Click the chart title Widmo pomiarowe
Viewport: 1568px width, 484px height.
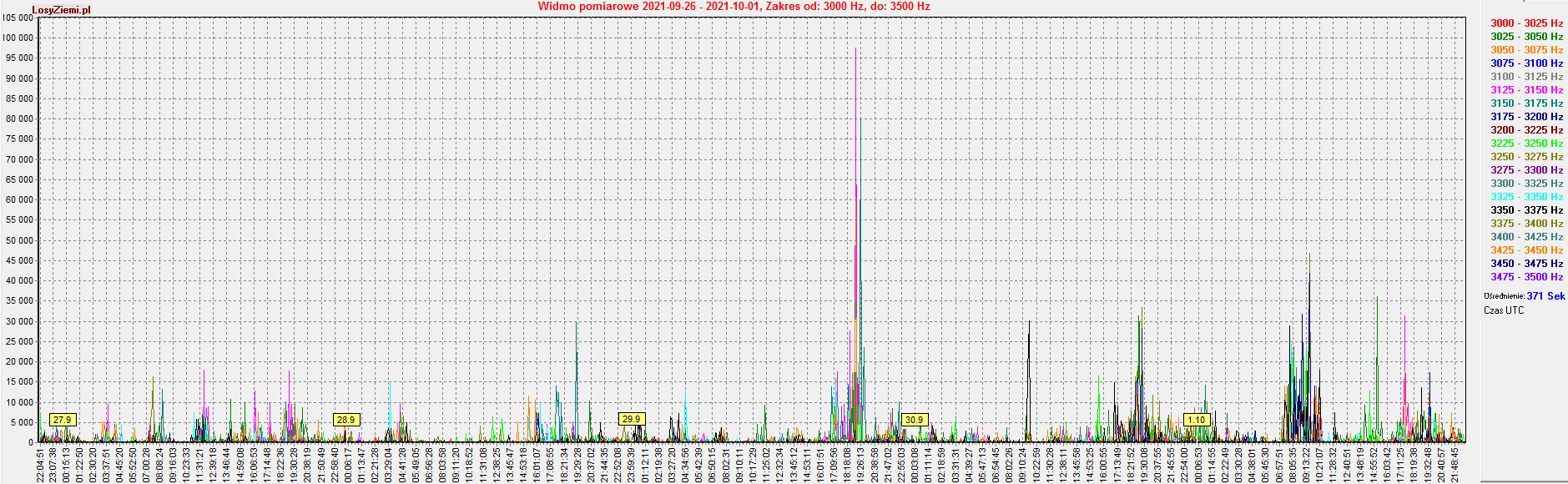click(x=734, y=7)
